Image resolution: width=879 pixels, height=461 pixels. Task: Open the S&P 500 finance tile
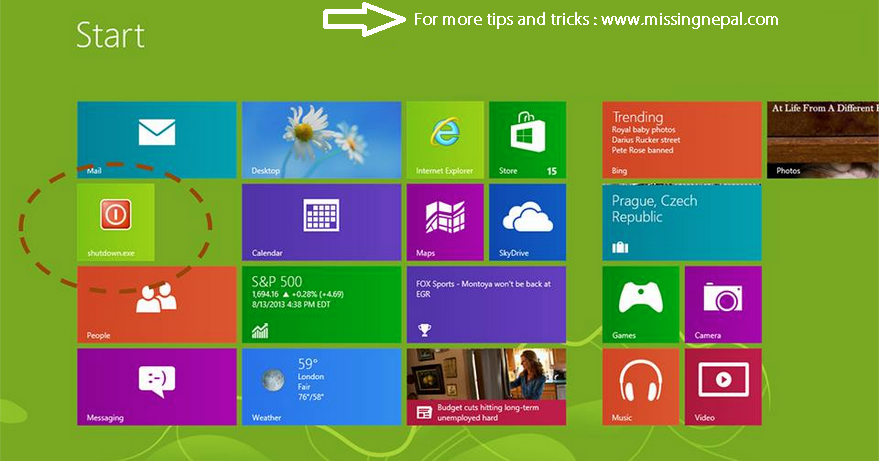pyautogui.click(x=321, y=305)
